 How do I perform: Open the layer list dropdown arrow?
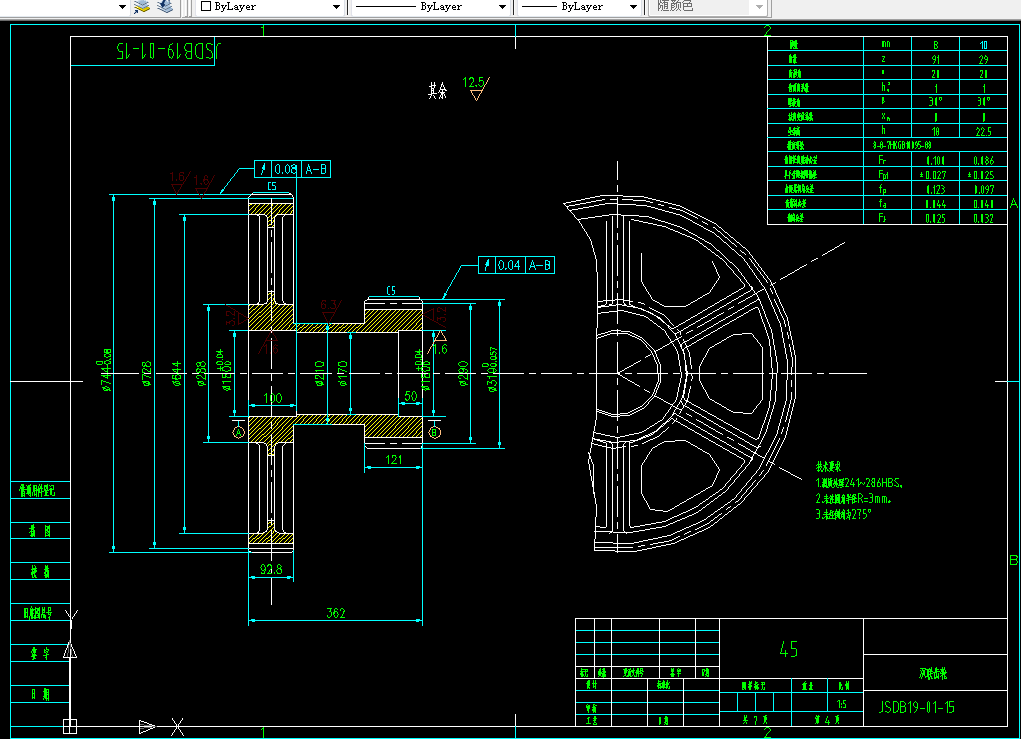click(122, 7)
